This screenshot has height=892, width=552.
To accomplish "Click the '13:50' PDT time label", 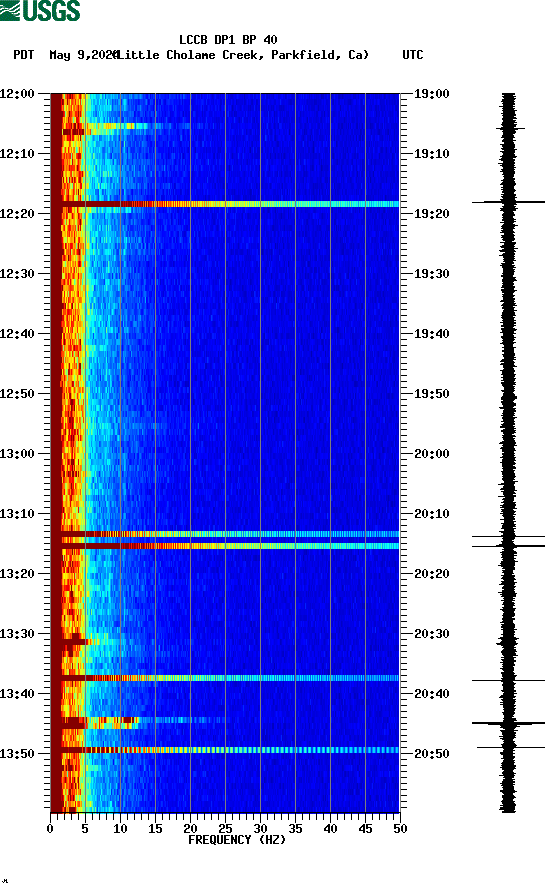I will [17, 754].
